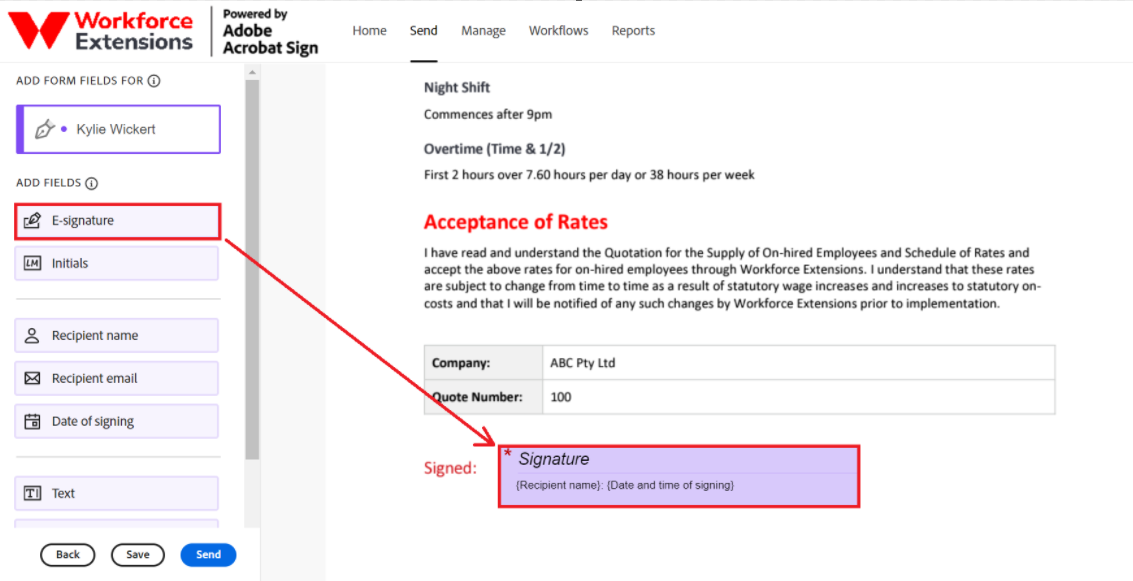This screenshot has width=1133, height=581.
Task: Select Kylie Wickert recipient box
Action: 119,129
